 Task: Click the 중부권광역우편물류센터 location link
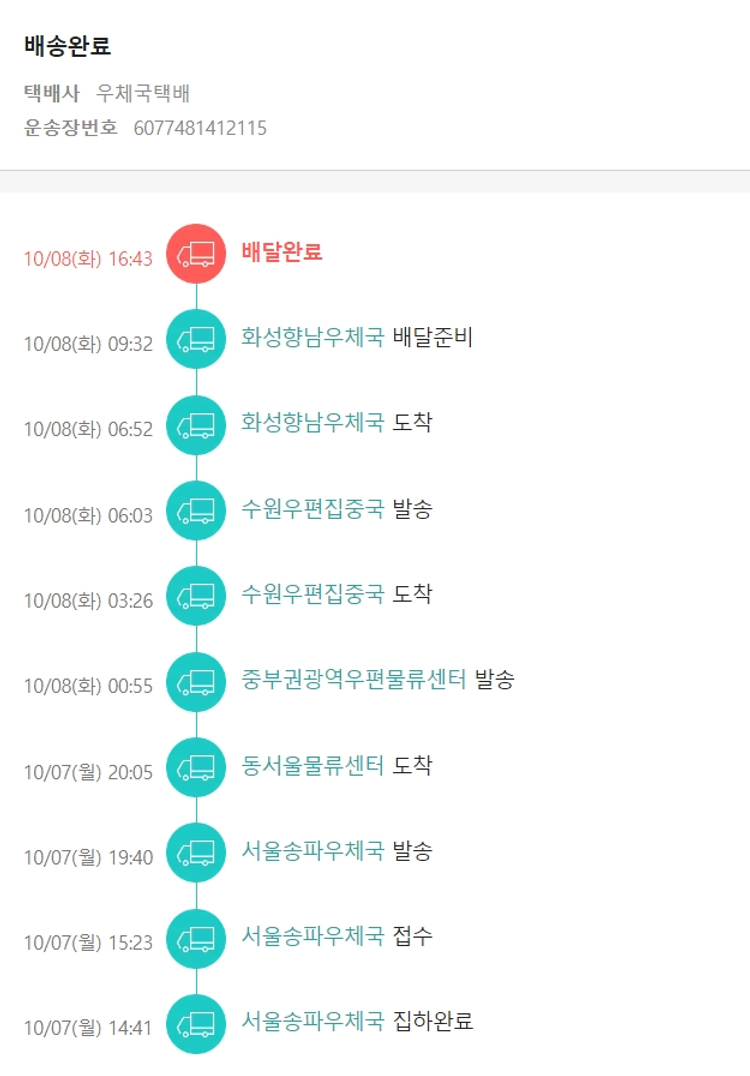353,679
